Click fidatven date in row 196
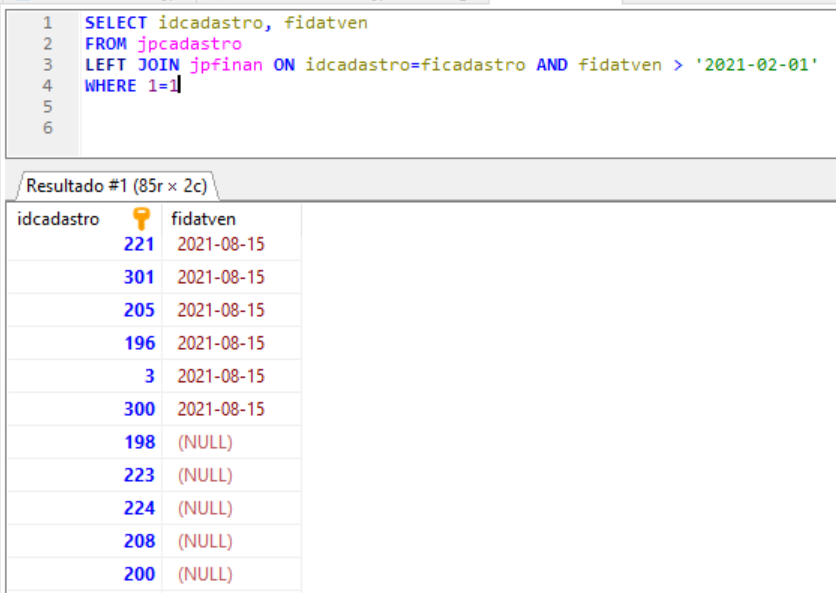836x593 pixels. (x=221, y=343)
